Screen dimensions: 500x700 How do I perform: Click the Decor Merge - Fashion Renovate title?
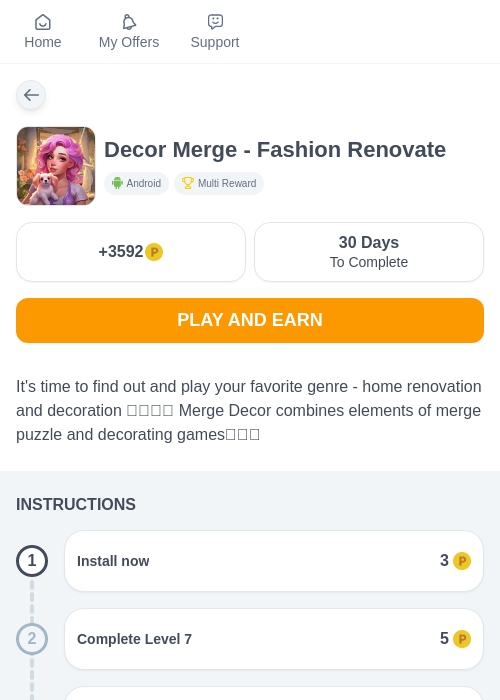coord(275,150)
